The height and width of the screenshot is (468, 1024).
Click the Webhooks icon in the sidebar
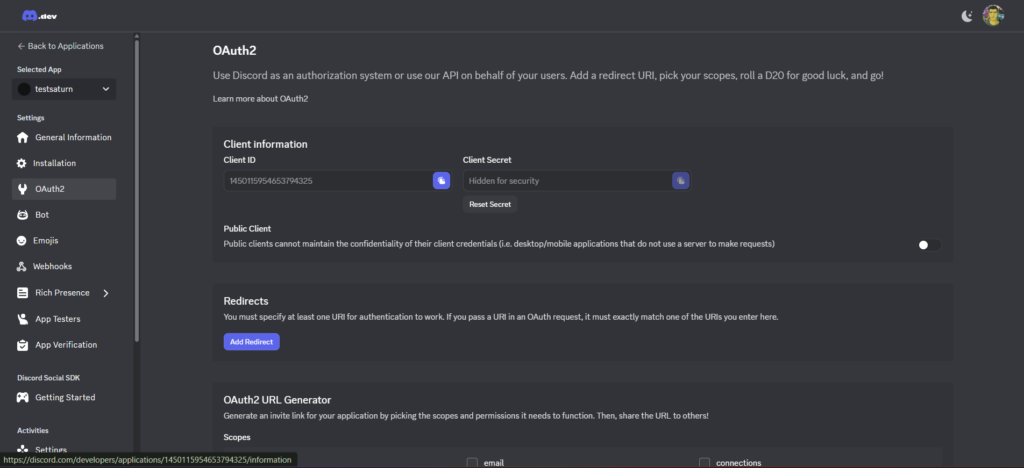23,267
